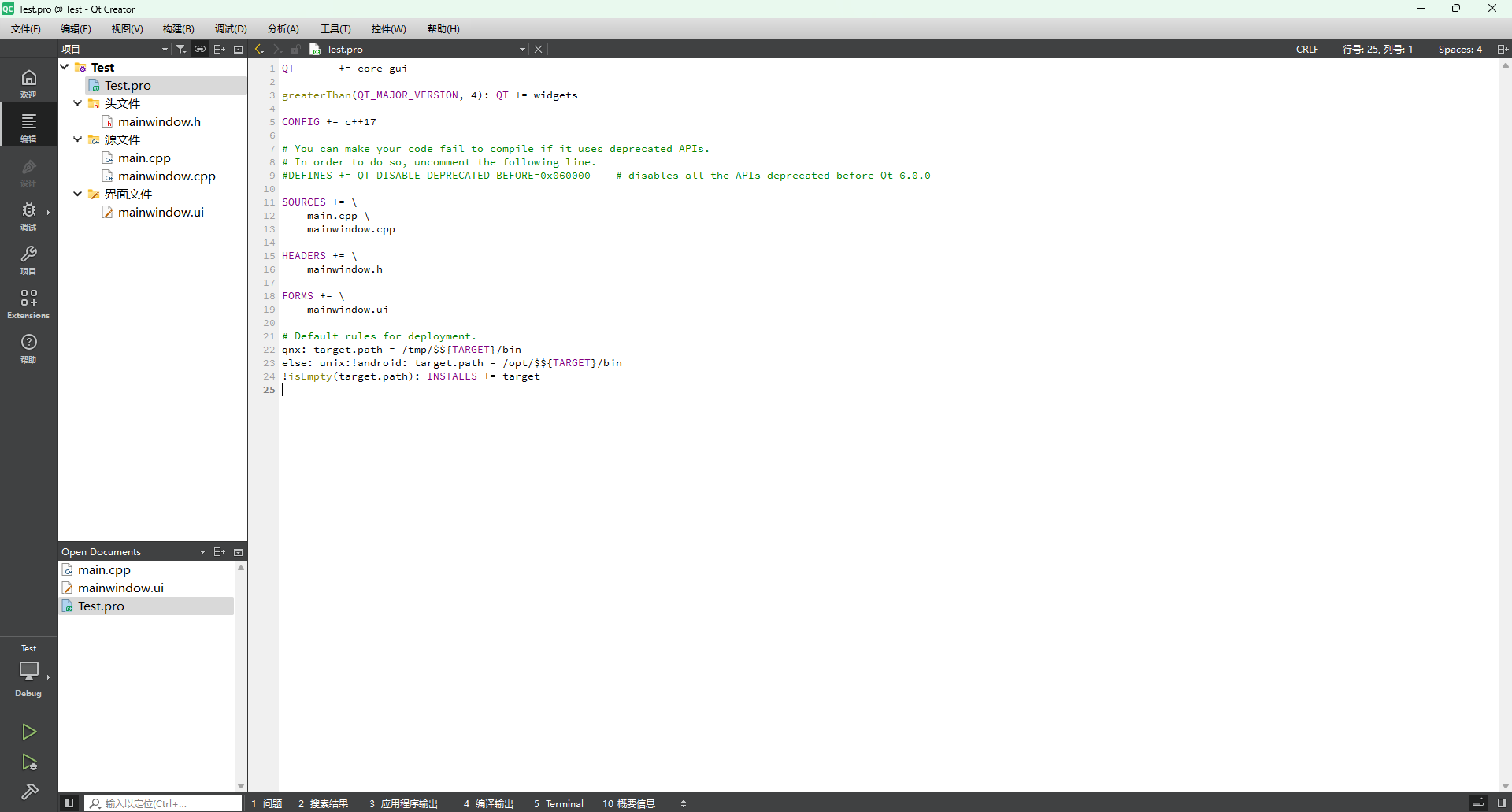1512x812 pixels.
Task: Collapse the 头文件 folder
Action: point(77,103)
